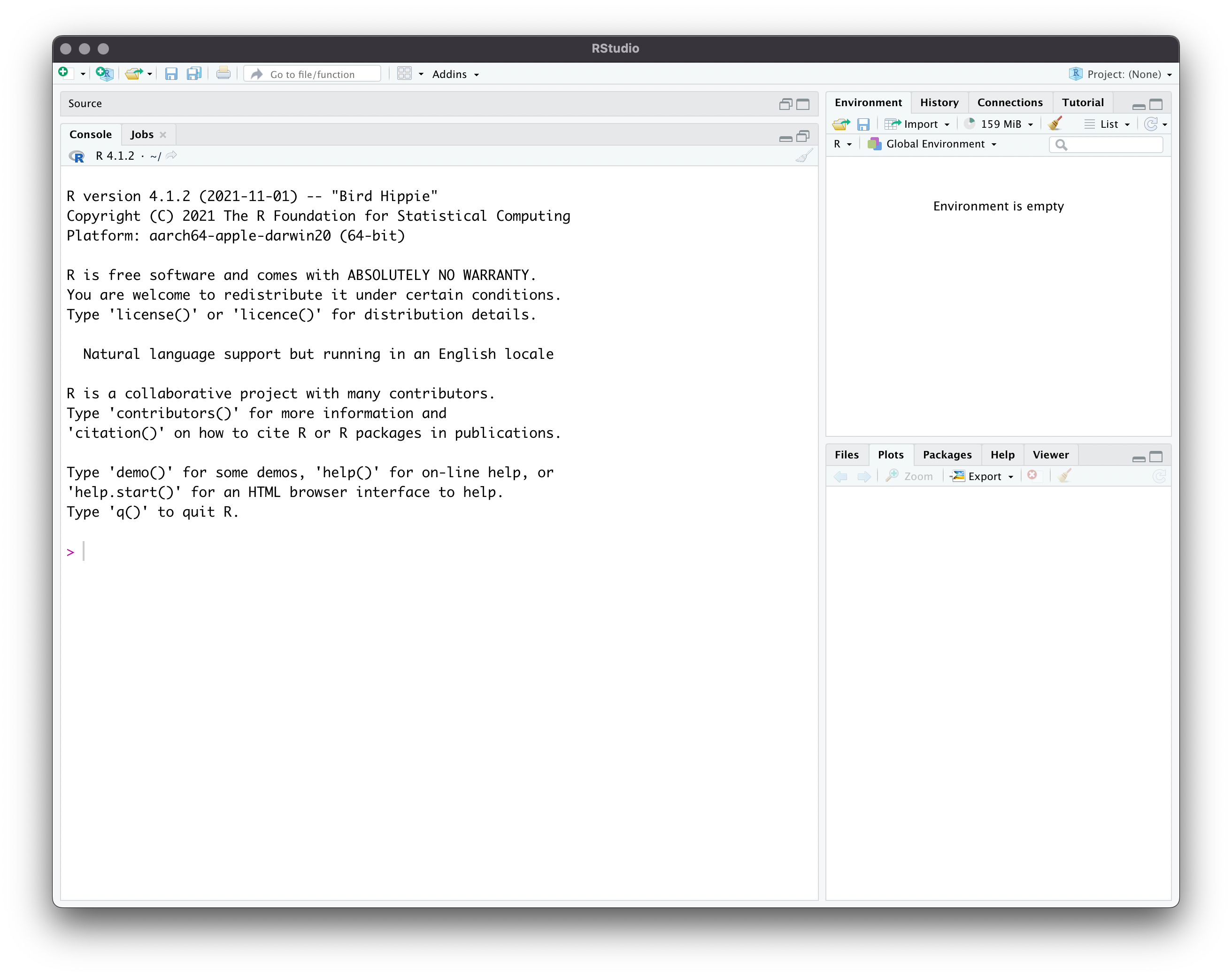Click the Load workspace folder icon
Image resolution: width=1232 pixels, height=977 pixels.
point(841,124)
